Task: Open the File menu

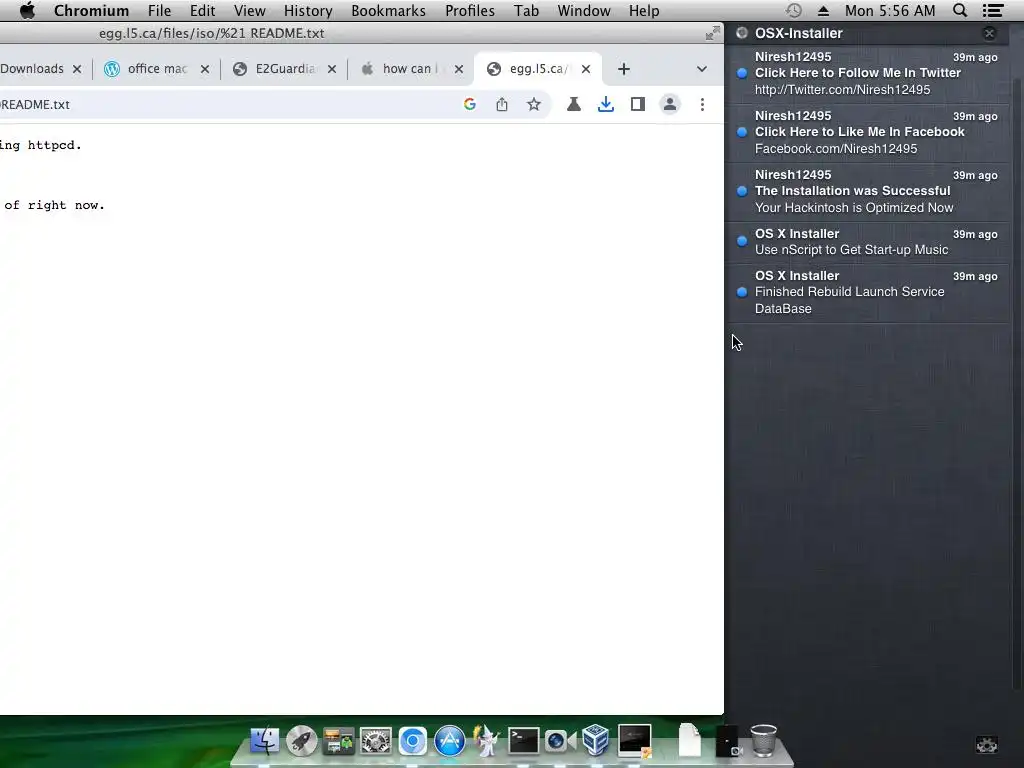Action: pos(159,10)
